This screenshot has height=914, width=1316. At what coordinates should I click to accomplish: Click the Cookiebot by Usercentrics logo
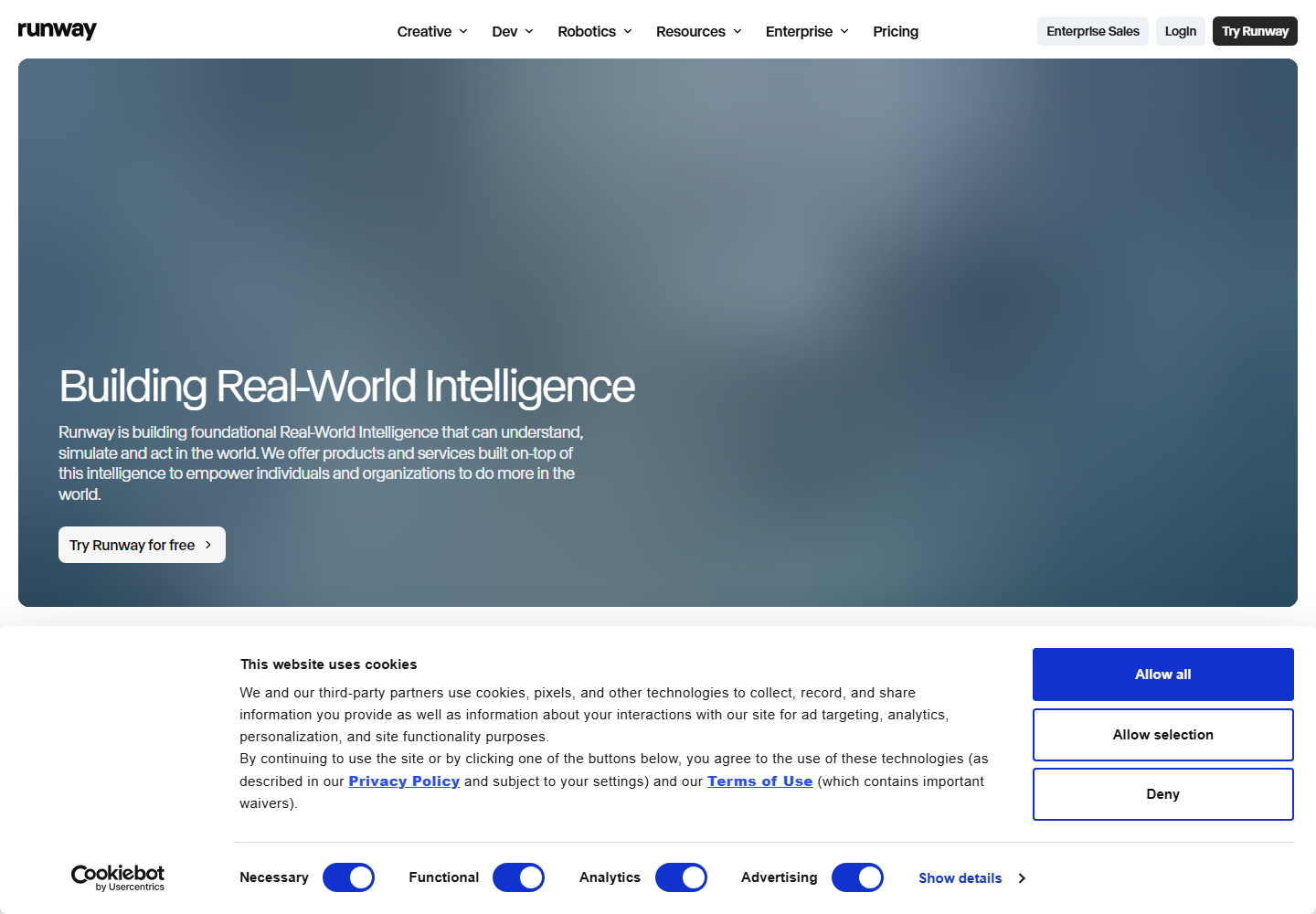[118, 877]
